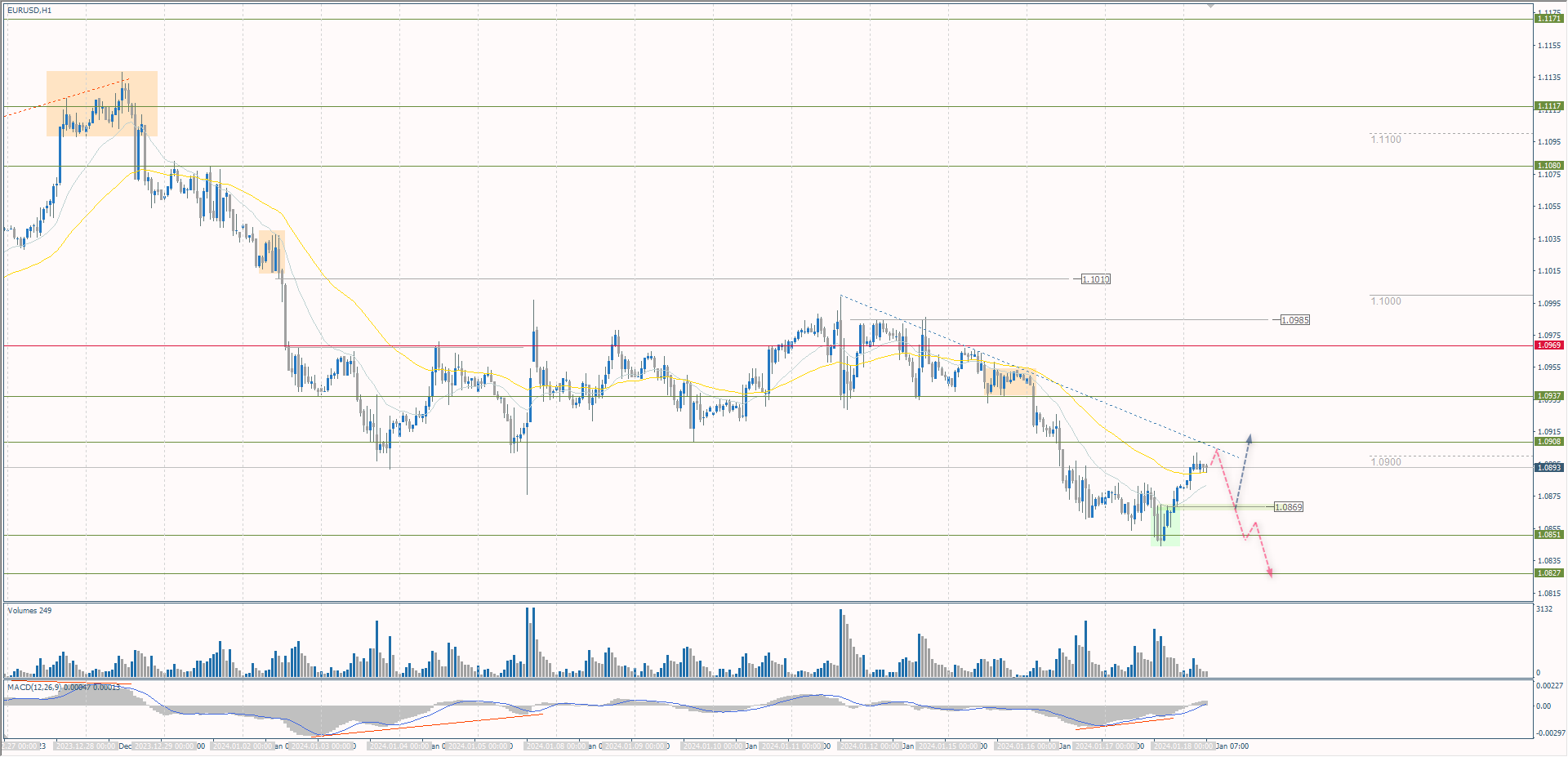
Task: Select the green highlighted rectangle near 1.0851
Action: pos(1165,524)
